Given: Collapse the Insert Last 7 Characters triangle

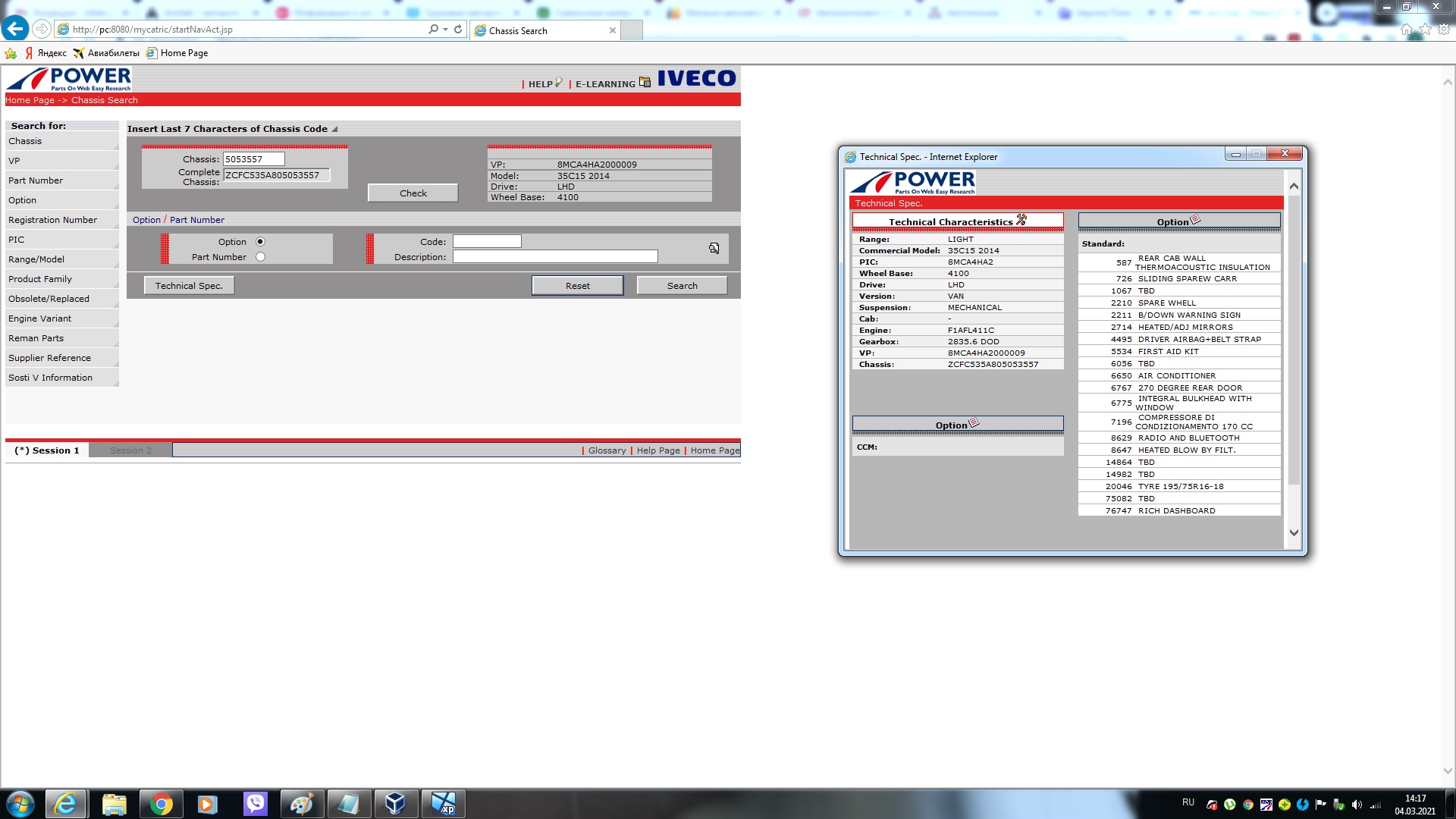Looking at the screenshot, I should [334, 129].
